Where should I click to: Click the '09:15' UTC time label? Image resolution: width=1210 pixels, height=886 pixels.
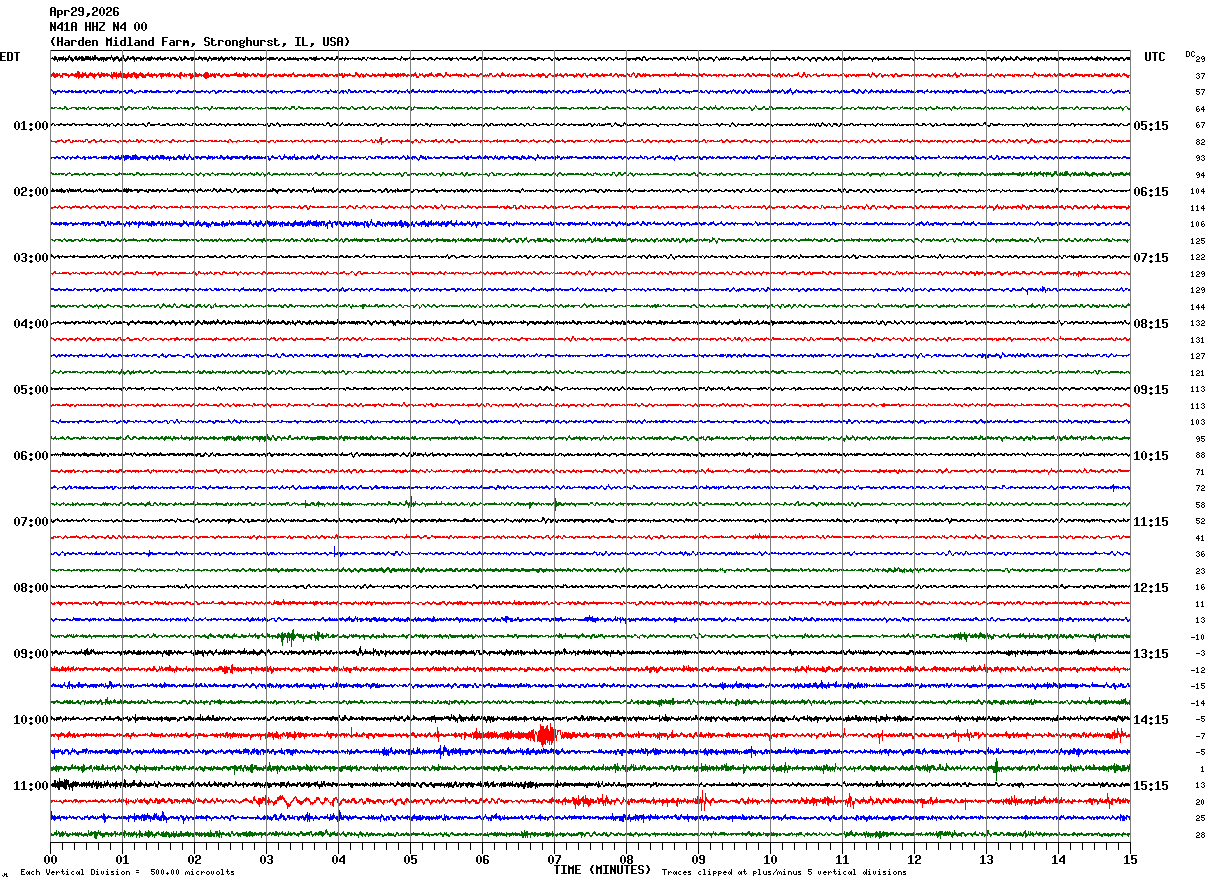[1151, 390]
